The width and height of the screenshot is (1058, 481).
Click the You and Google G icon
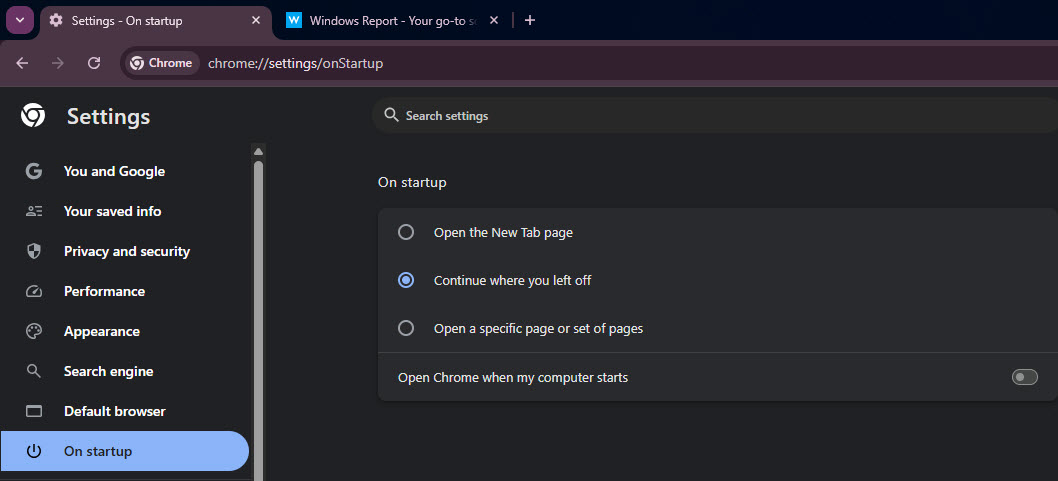[34, 171]
